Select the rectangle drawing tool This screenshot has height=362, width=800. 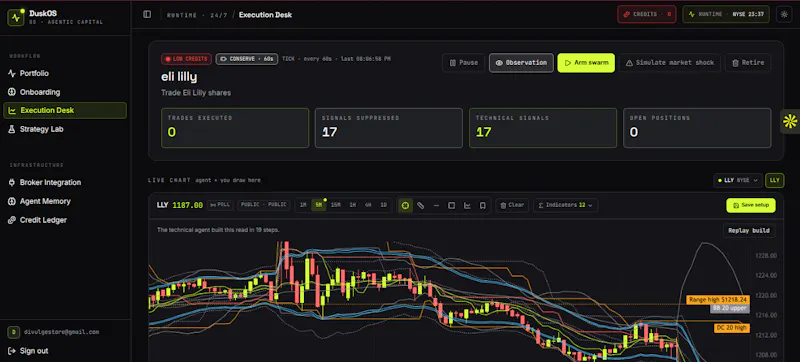point(452,205)
